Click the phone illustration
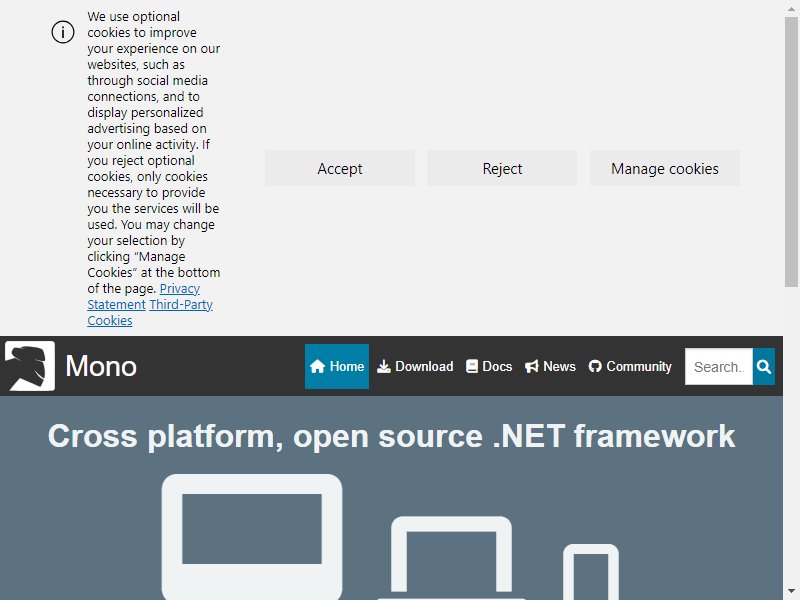This screenshot has width=800, height=600. (x=591, y=571)
